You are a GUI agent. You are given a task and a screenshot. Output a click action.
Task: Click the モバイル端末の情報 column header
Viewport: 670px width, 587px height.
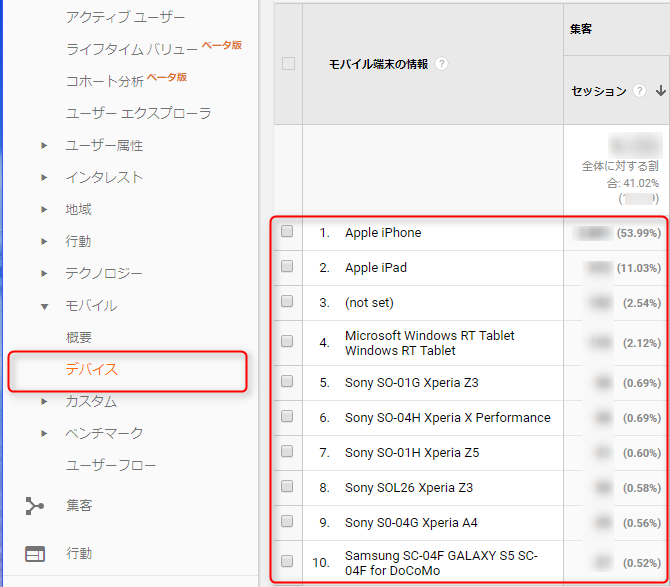tap(378, 64)
